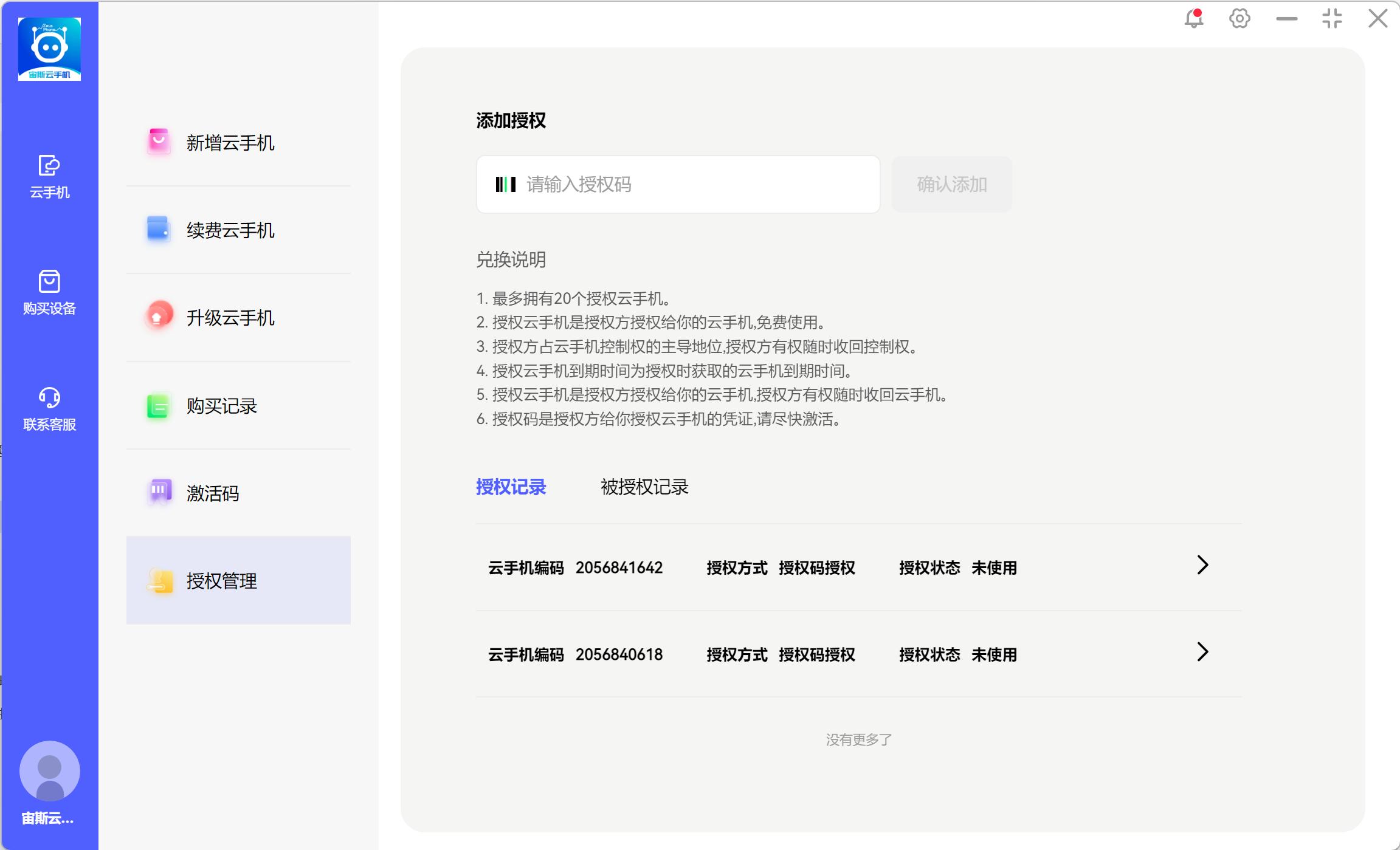The height and width of the screenshot is (850, 1400).
Task: Click the user avatar at bottom left
Action: (x=49, y=770)
